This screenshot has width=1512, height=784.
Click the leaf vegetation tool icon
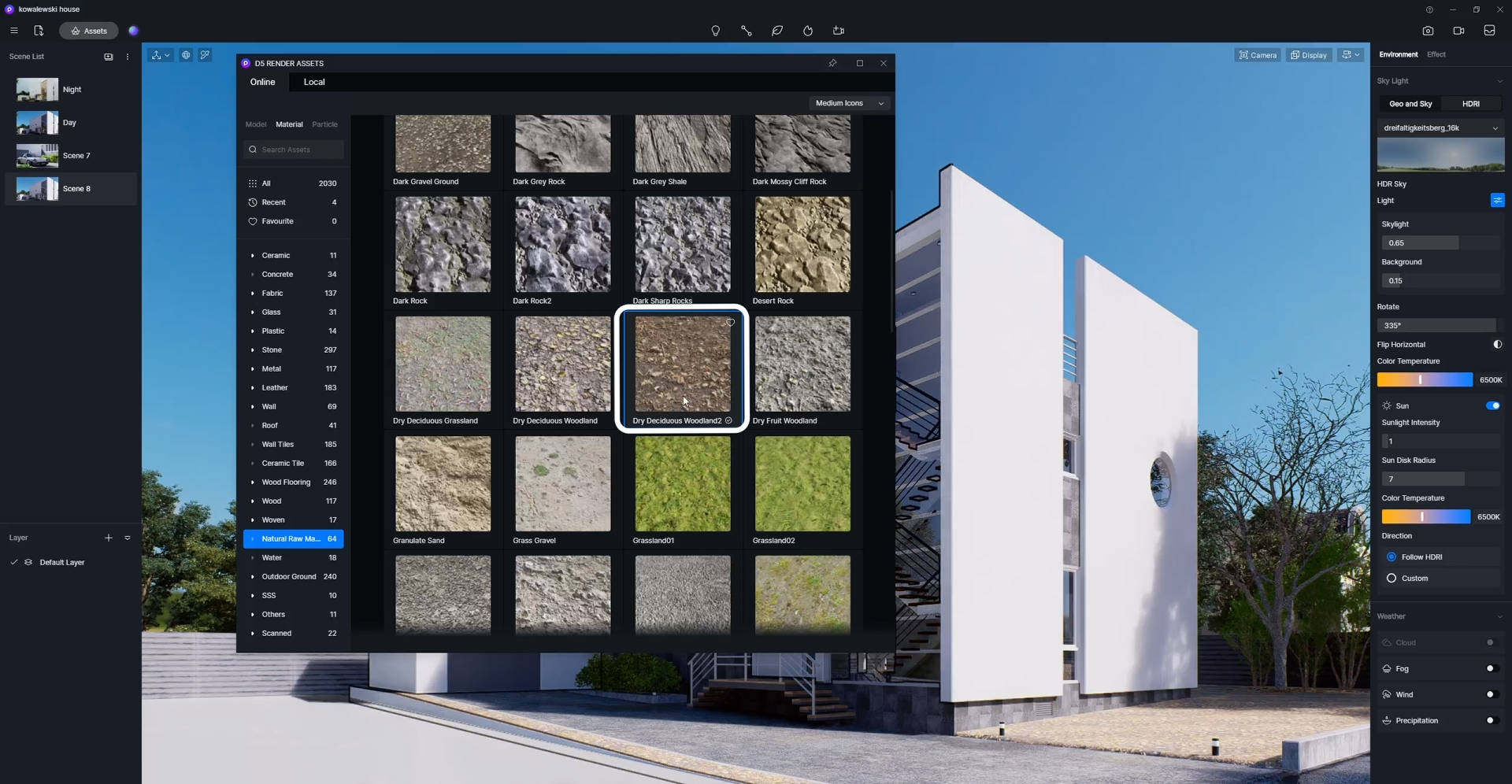point(776,31)
